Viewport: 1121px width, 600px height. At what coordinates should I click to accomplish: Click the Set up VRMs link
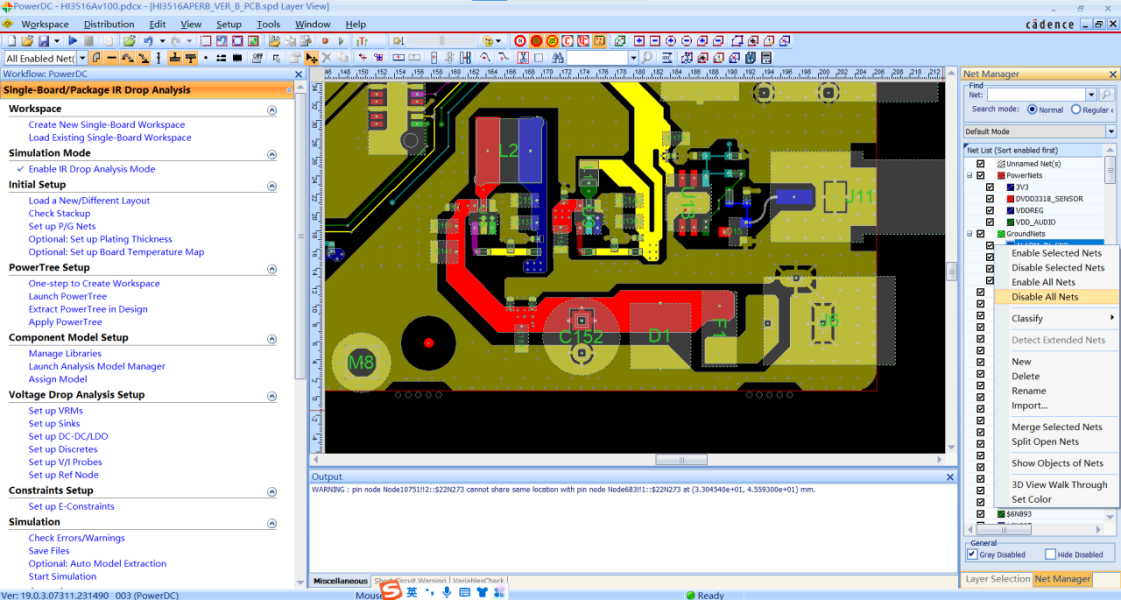[x=56, y=410]
